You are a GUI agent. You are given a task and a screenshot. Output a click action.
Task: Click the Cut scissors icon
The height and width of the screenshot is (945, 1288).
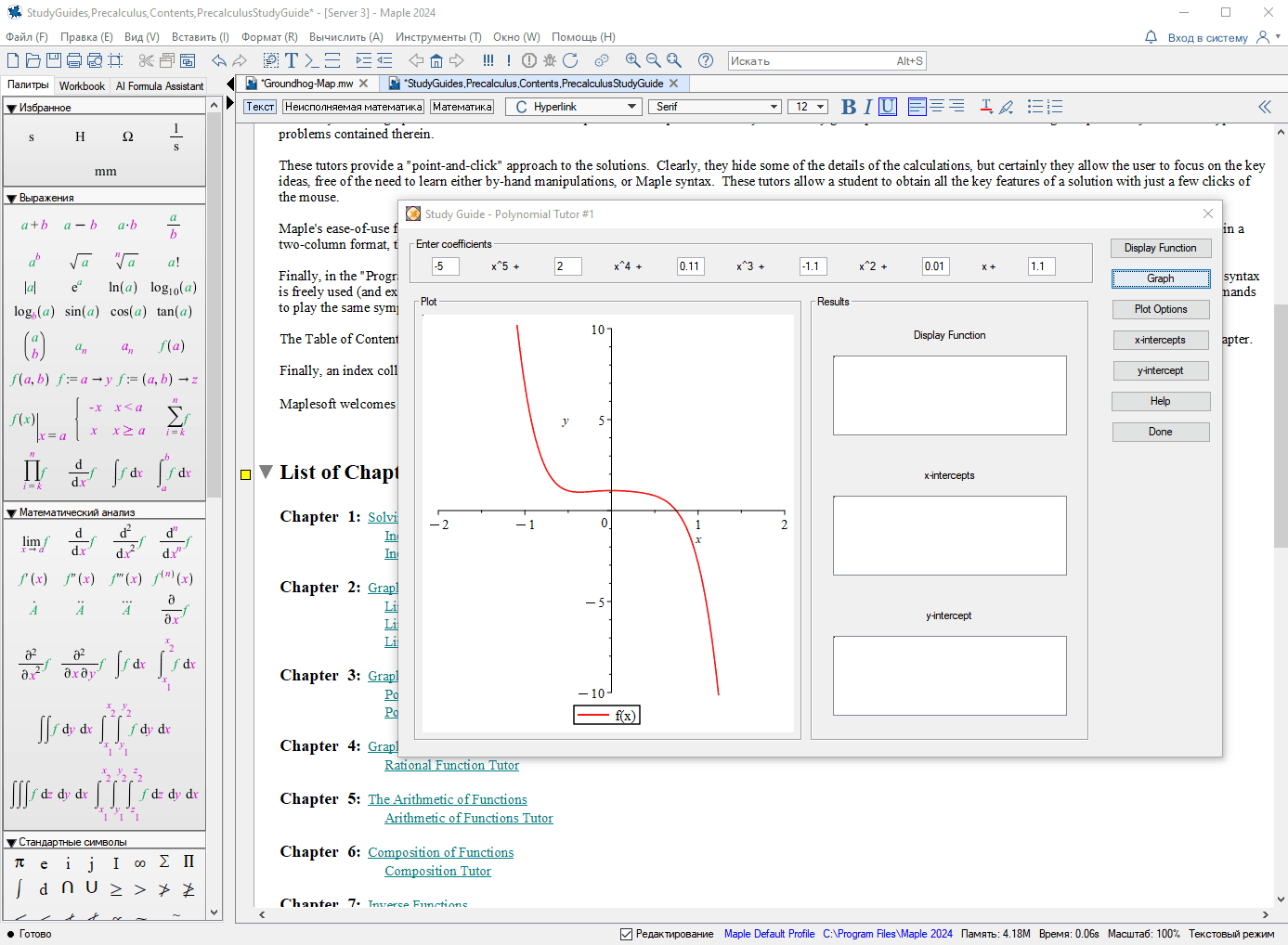click(146, 60)
